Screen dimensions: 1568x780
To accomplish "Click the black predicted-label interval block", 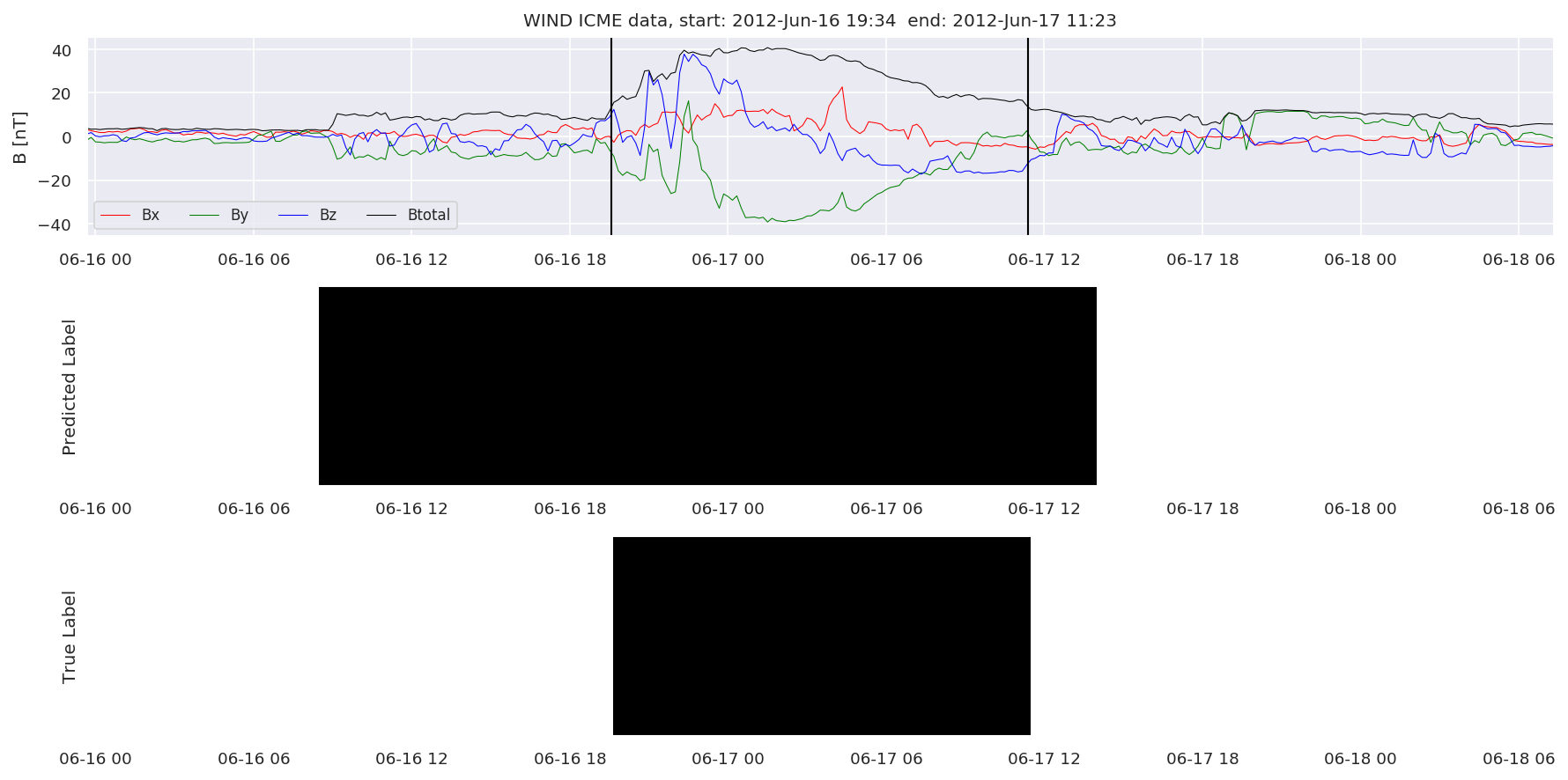I will (707, 386).
